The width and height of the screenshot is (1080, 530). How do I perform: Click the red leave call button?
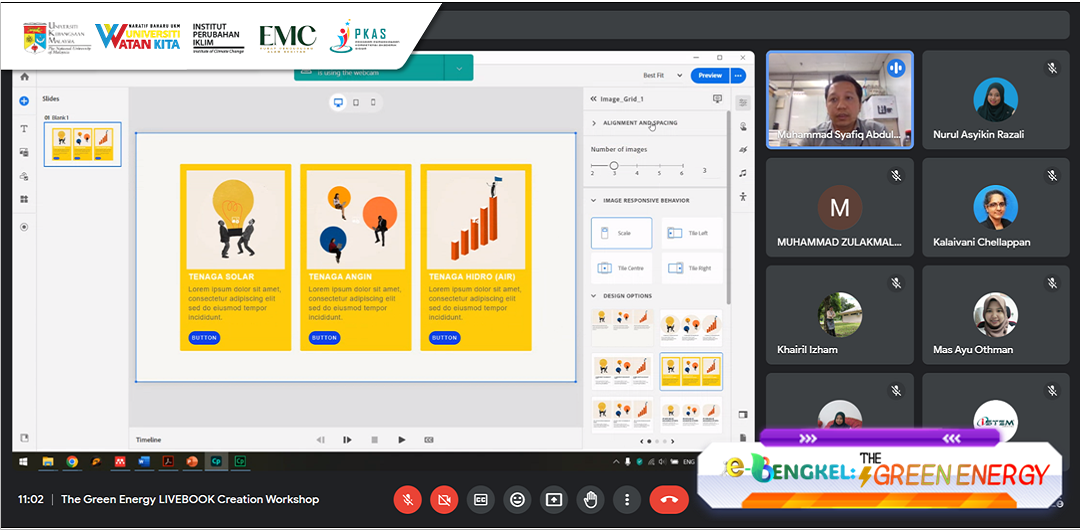tap(668, 499)
